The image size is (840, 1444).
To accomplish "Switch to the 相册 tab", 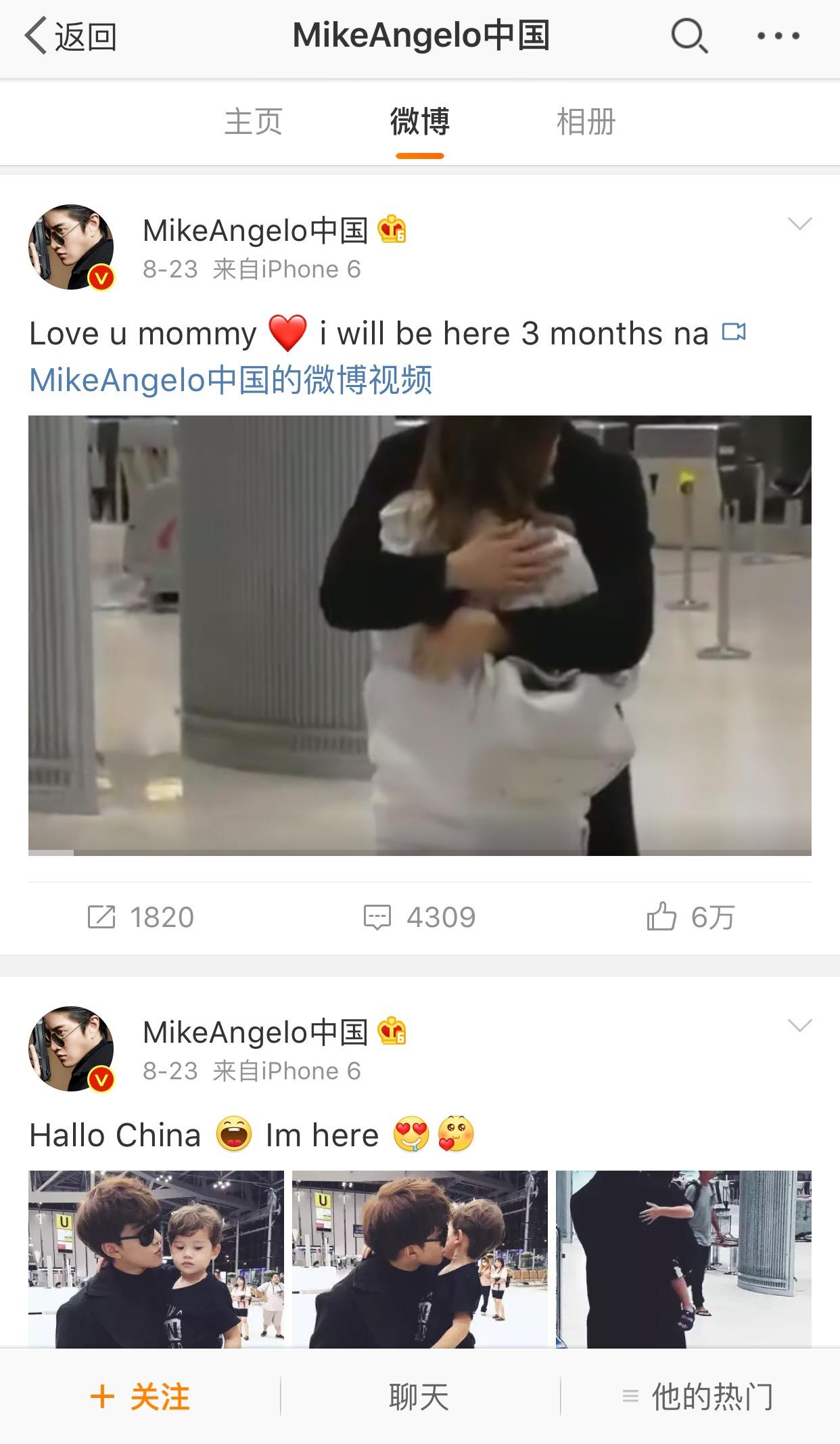I will click(586, 122).
